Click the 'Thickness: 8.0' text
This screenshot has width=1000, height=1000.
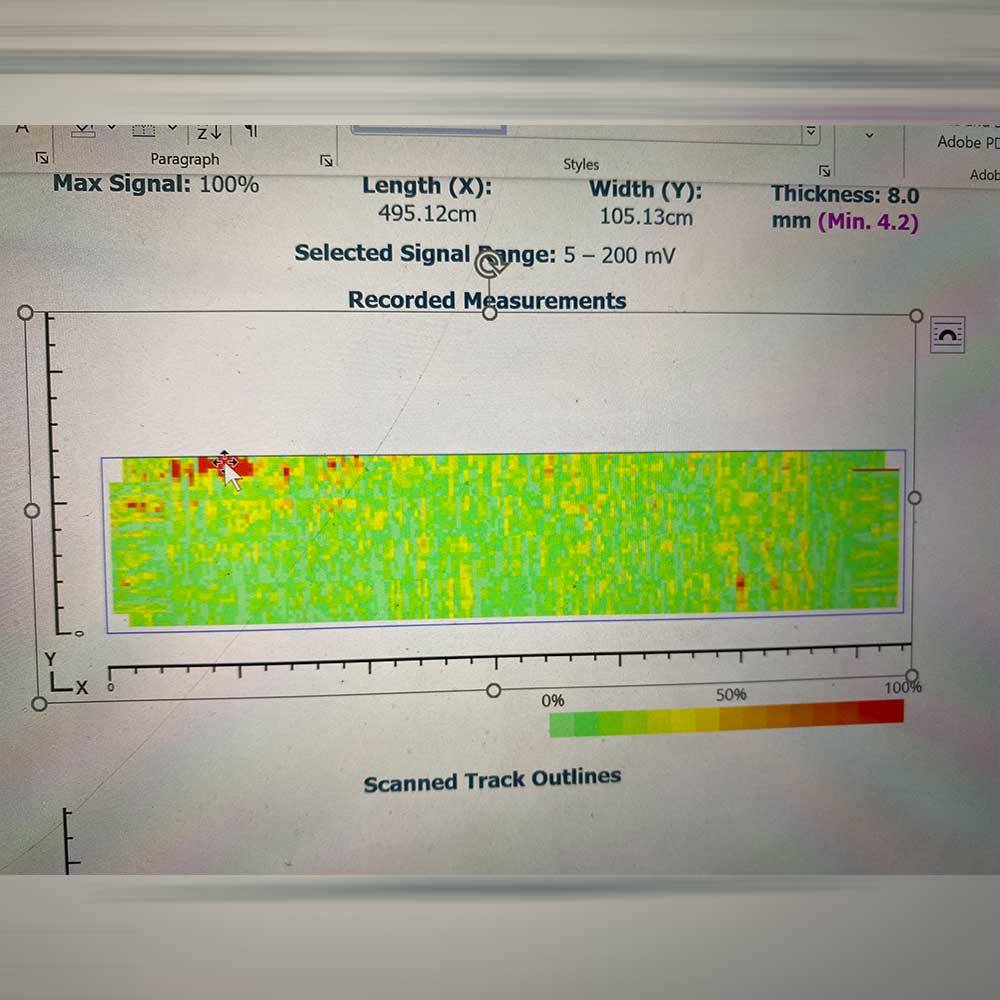click(x=845, y=194)
